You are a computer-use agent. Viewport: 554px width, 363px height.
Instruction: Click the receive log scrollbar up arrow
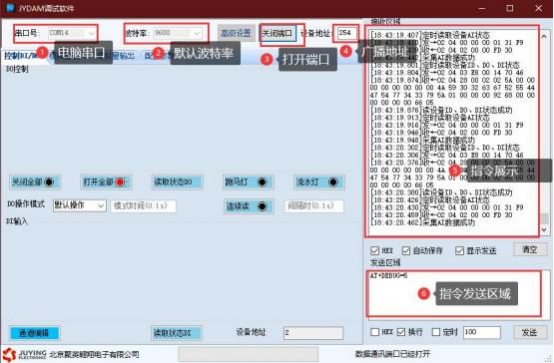544,36
